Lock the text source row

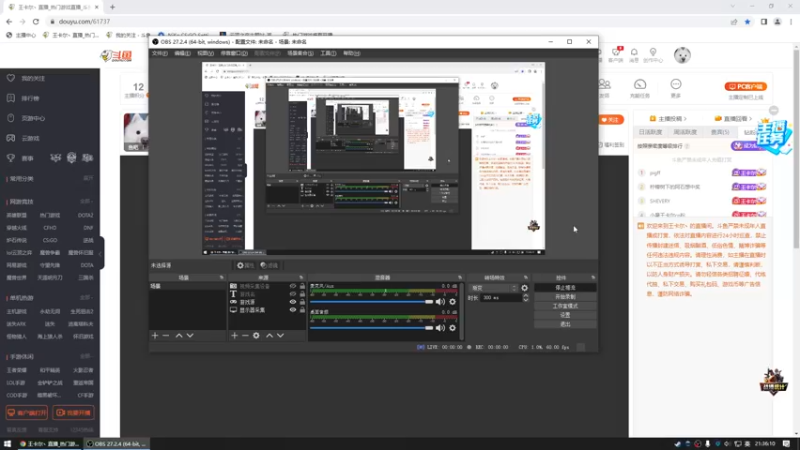(x=302, y=294)
